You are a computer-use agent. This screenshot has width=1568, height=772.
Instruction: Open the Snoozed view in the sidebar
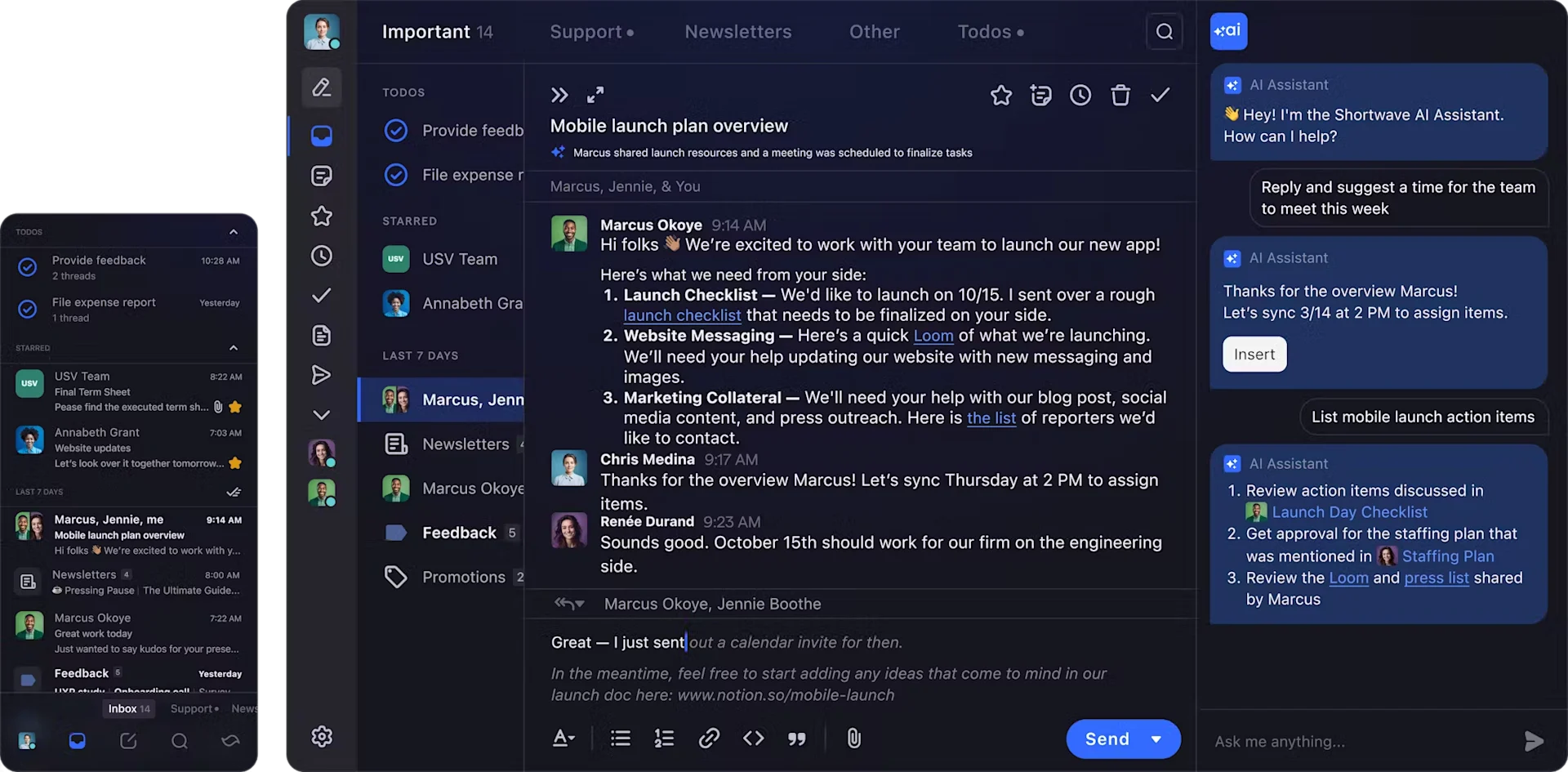click(321, 256)
